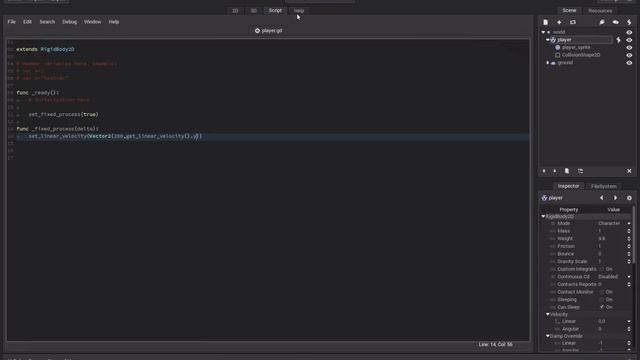This screenshot has width=640, height=360.
Task: Open Inspector gear options
Action: pyautogui.click(x=629, y=198)
